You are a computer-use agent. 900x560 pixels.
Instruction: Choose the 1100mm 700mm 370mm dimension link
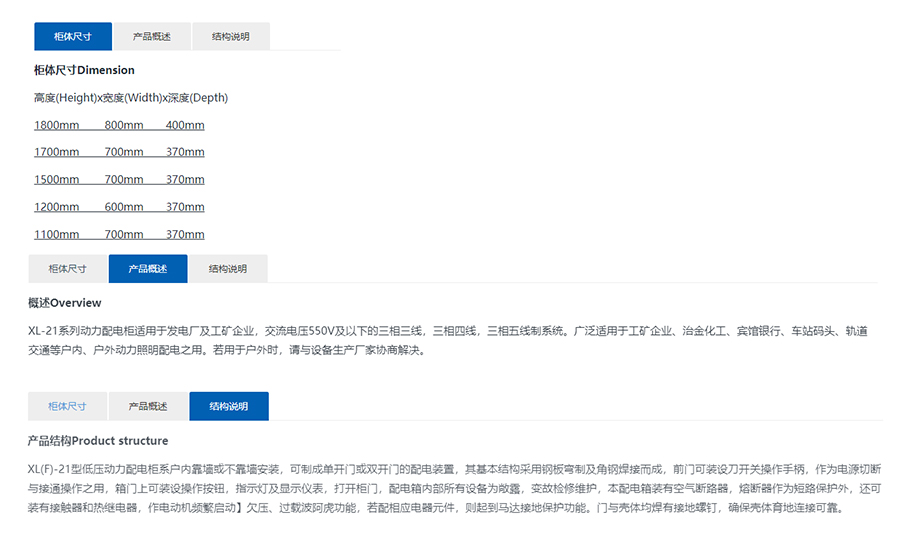(x=119, y=235)
